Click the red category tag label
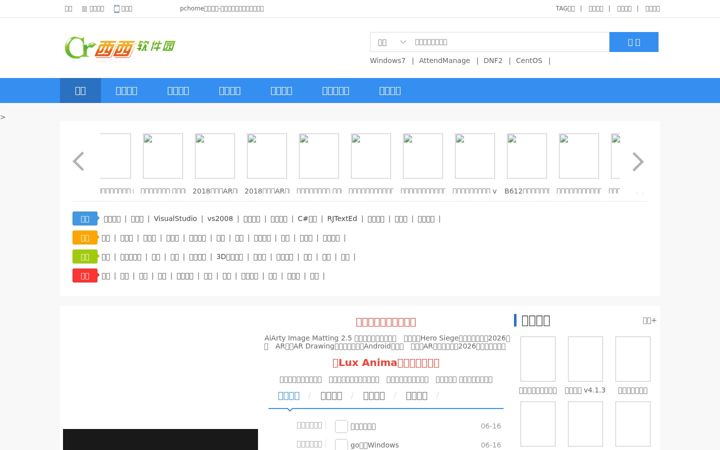The image size is (720, 450). (85, 276)
